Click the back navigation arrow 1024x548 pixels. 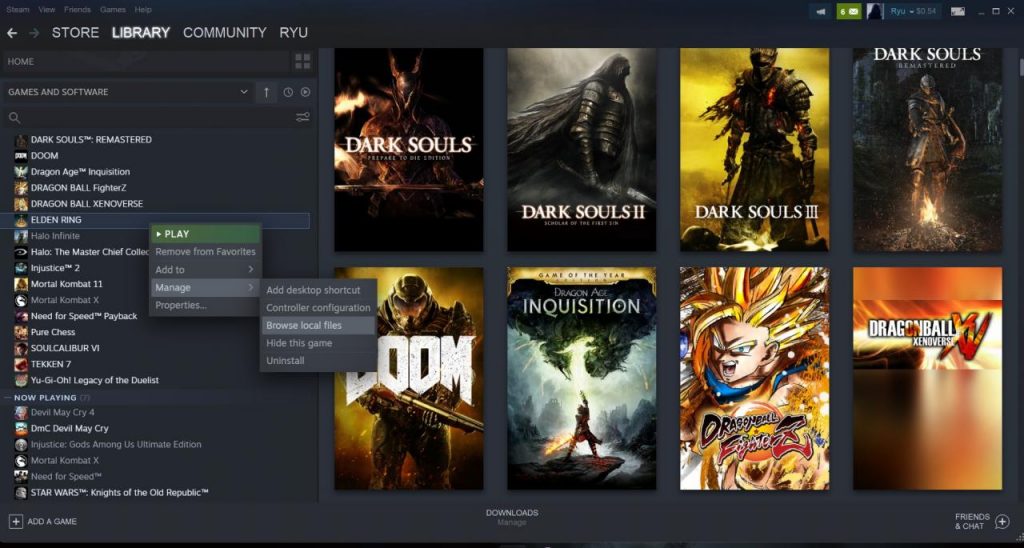pyautogui.click(x=12, y=33)
